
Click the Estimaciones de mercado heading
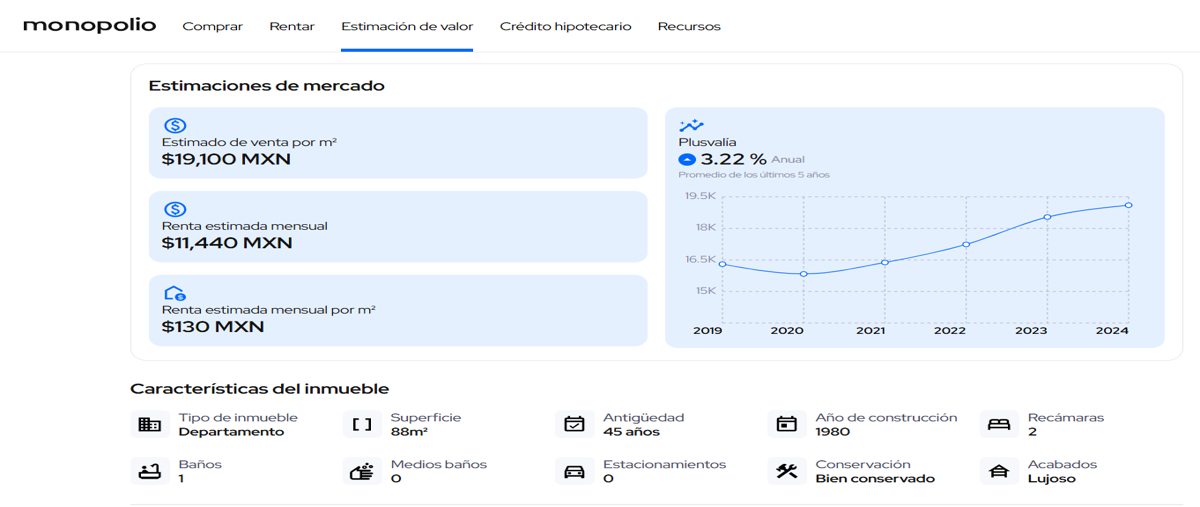[x=266, y=86]
